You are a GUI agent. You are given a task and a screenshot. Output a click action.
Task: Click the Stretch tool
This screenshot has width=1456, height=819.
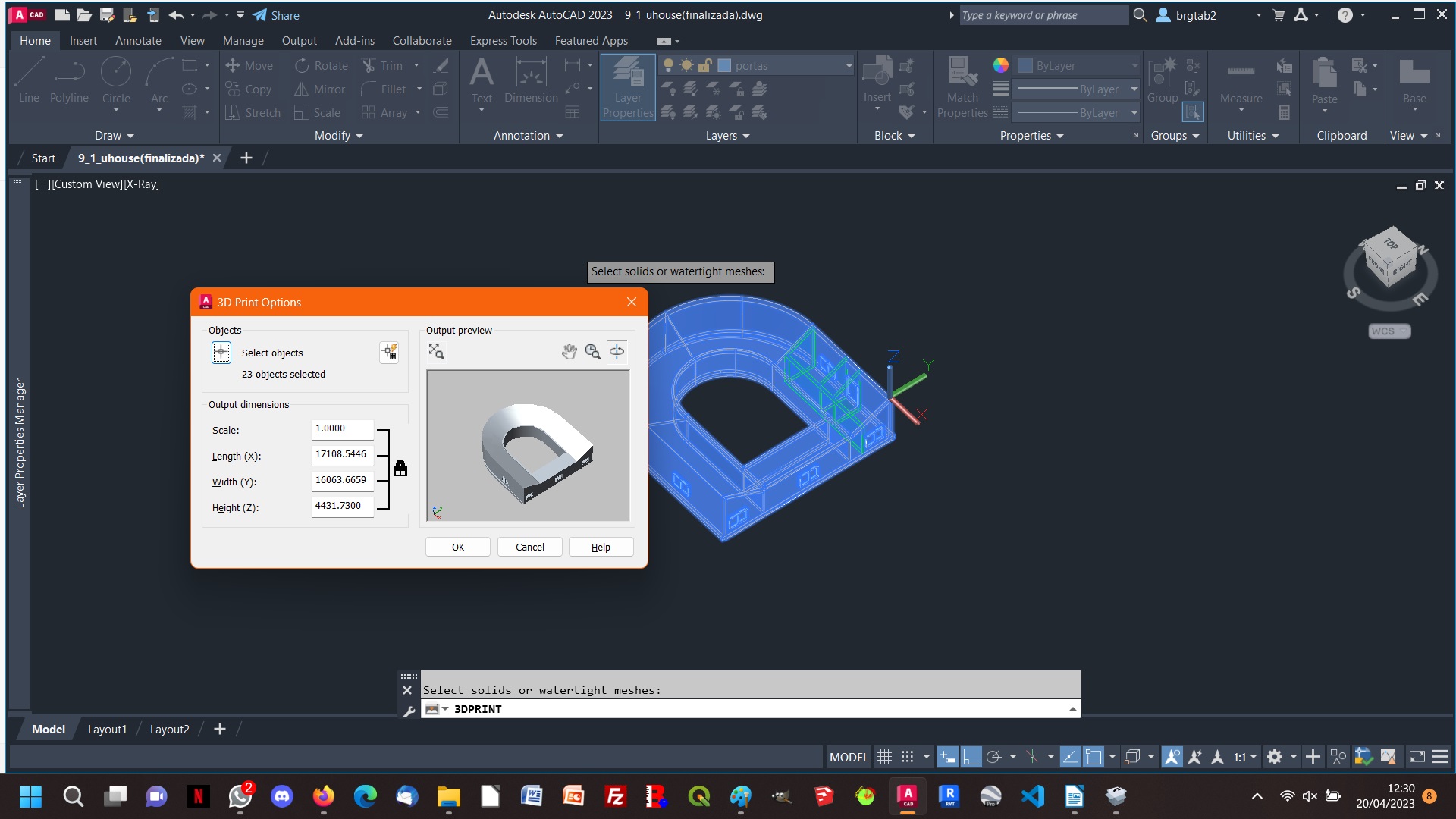pyautogui.click(x=253, y=113)
